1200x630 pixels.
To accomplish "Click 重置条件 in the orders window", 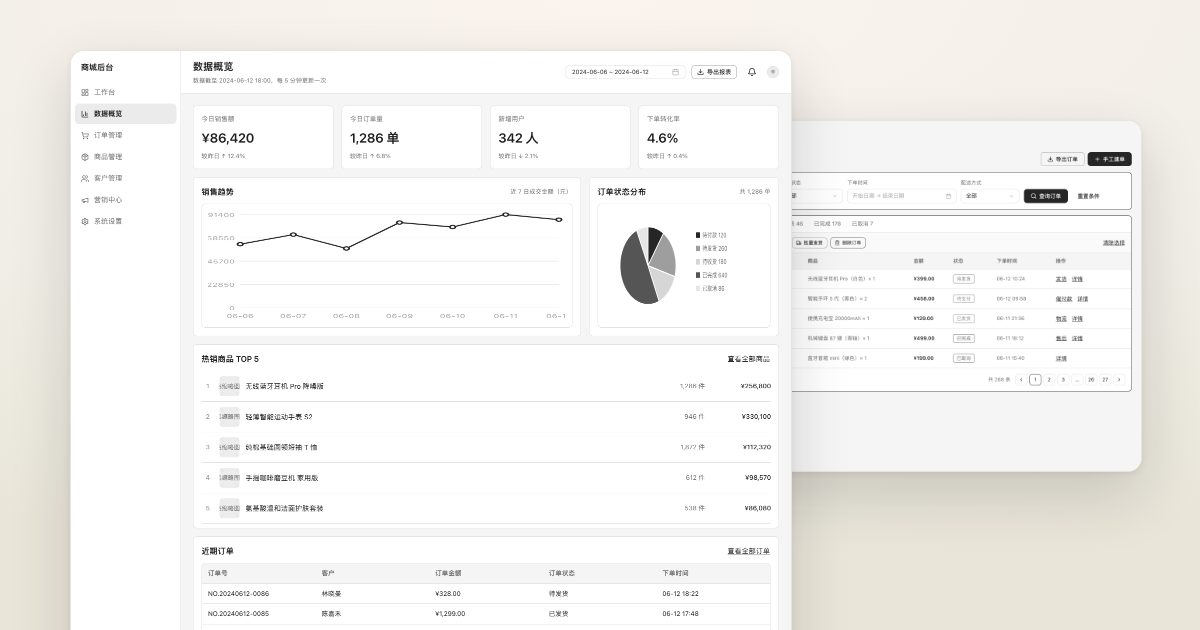I will coord(1088,196).
